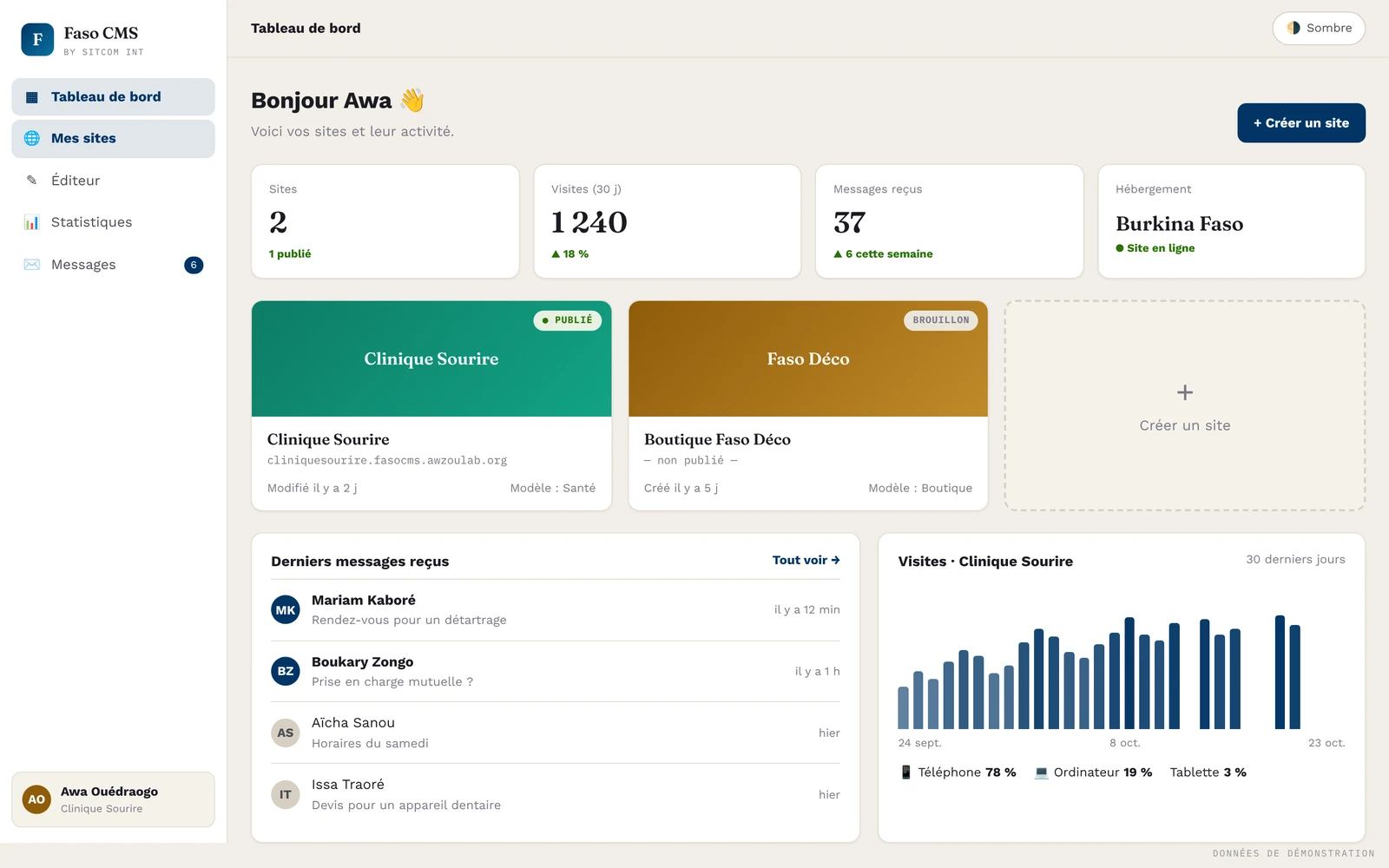Click the Faso CMS logo icon
Screen dimensions: 1389x868
37,39
